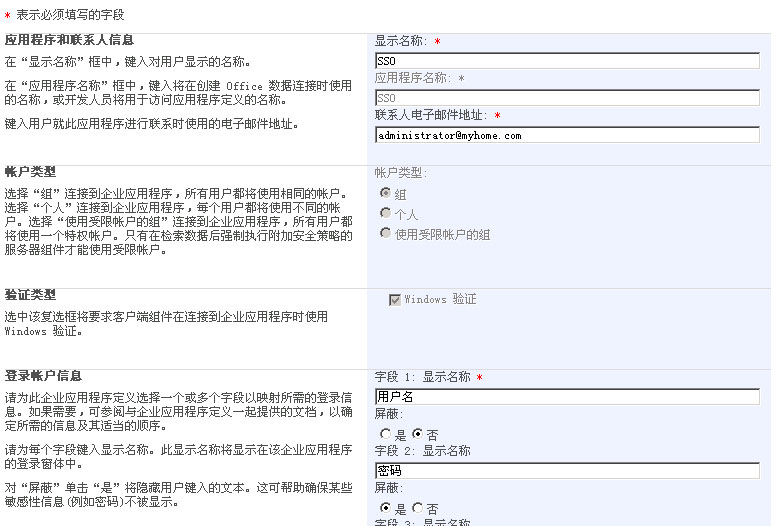Click the 联系人电子邮件地址 label

431,115
